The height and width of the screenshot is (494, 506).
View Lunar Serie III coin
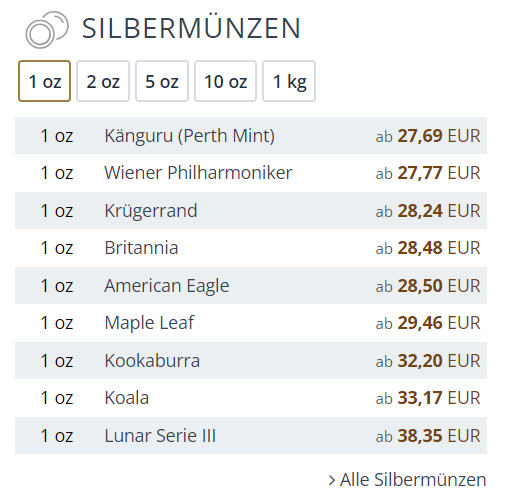(251, 436)
